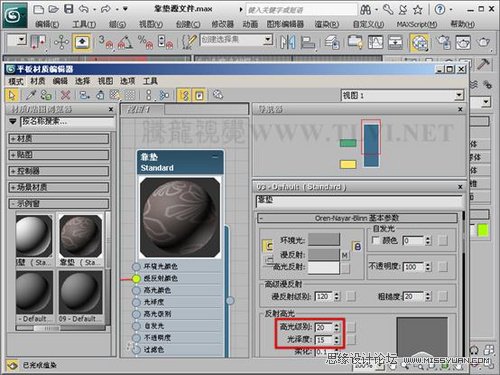This screenshot has height=375, width=500.
Task: Click the highlighted Material Editor icon
Action: click(x=420, y=43)
